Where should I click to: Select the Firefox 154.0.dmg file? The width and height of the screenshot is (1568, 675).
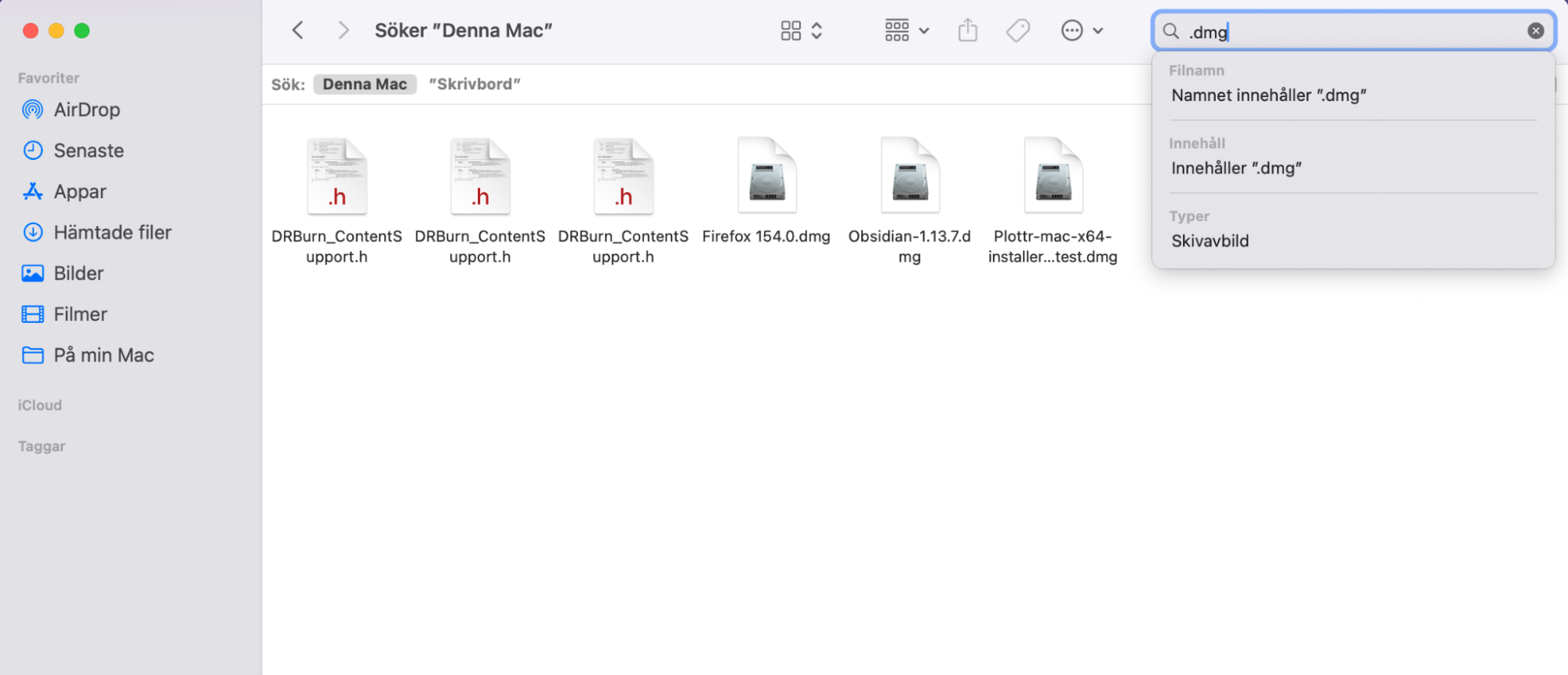[766, 192]
